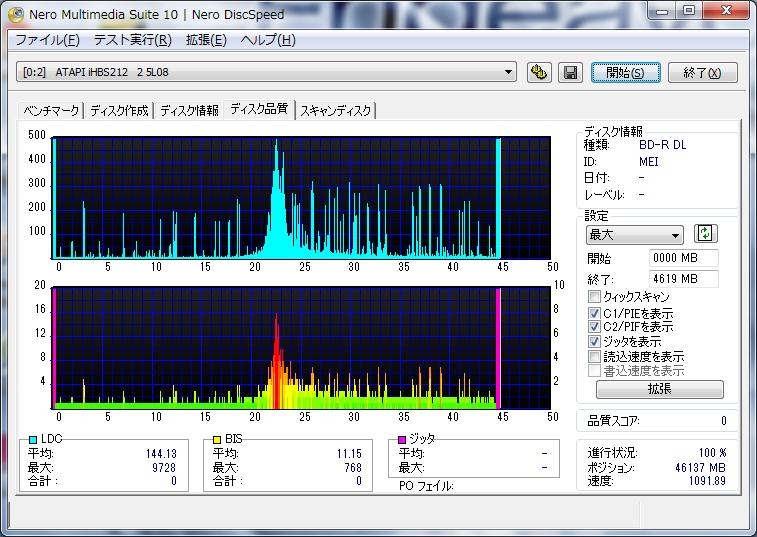Click the BIS error lower graph
The width and height of the screenshot is (757, 537).
tap(301, 348)
